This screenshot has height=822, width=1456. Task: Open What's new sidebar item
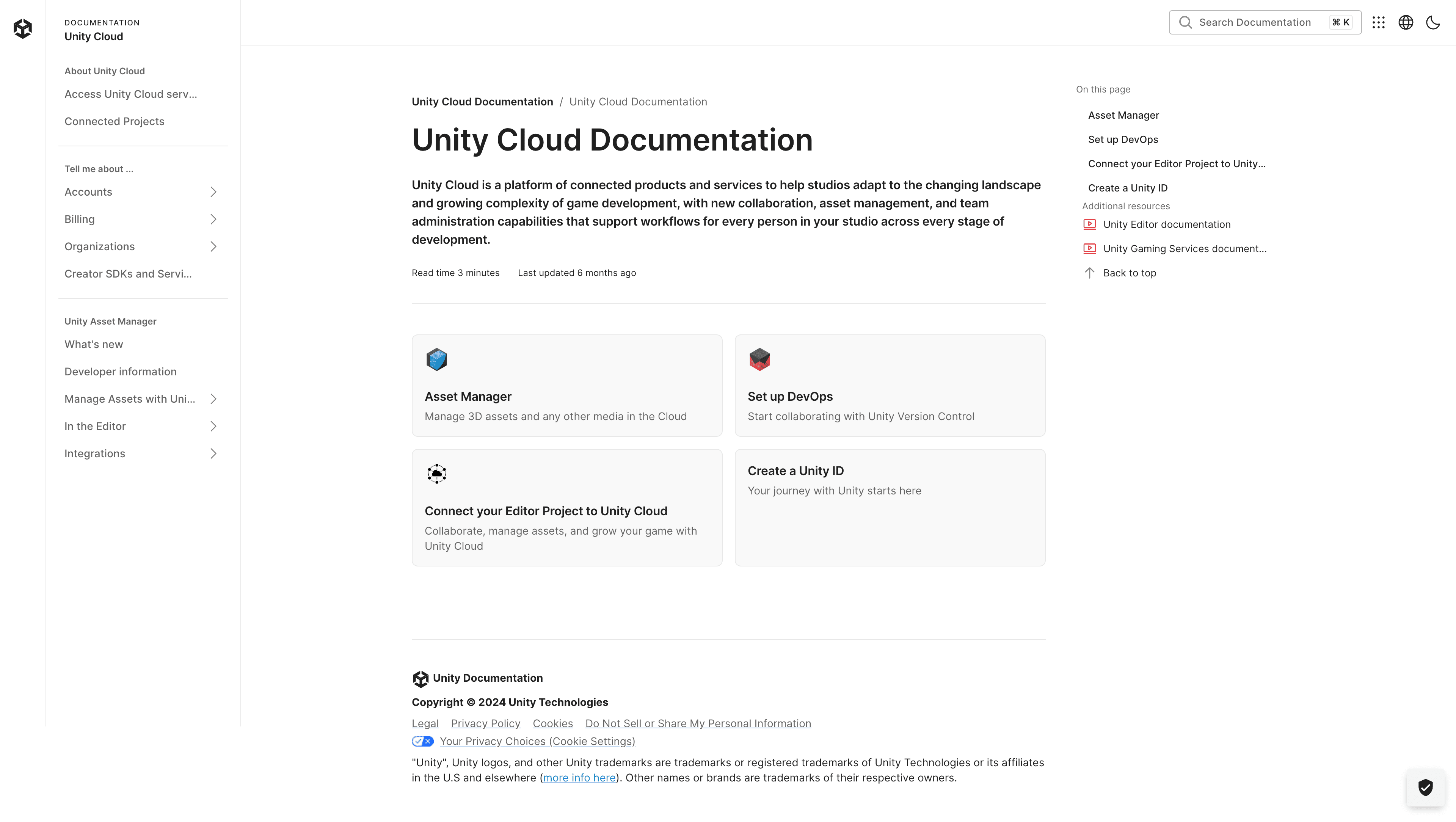94,344
